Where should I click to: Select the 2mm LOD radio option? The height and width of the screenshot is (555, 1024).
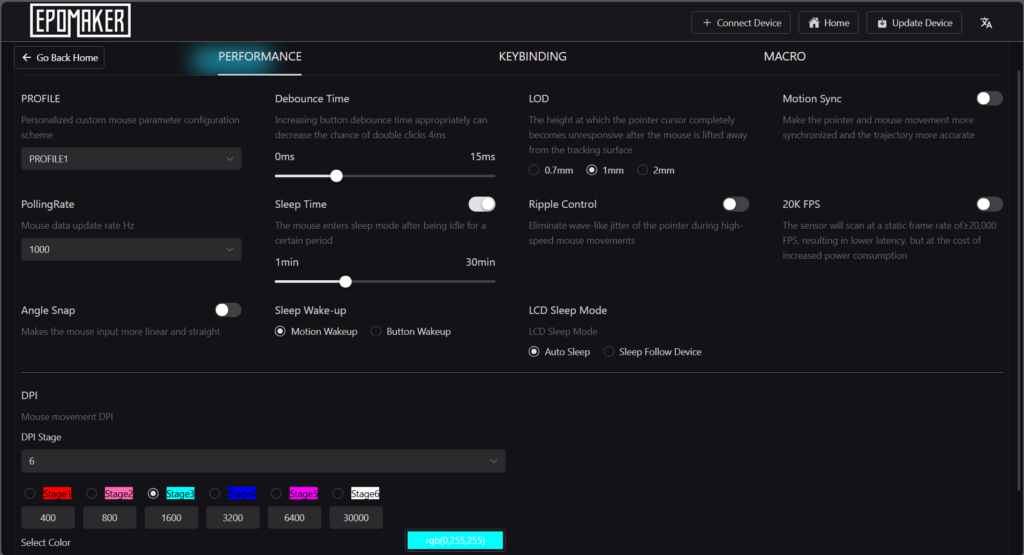pyautogui.click(x=656, y=170)
